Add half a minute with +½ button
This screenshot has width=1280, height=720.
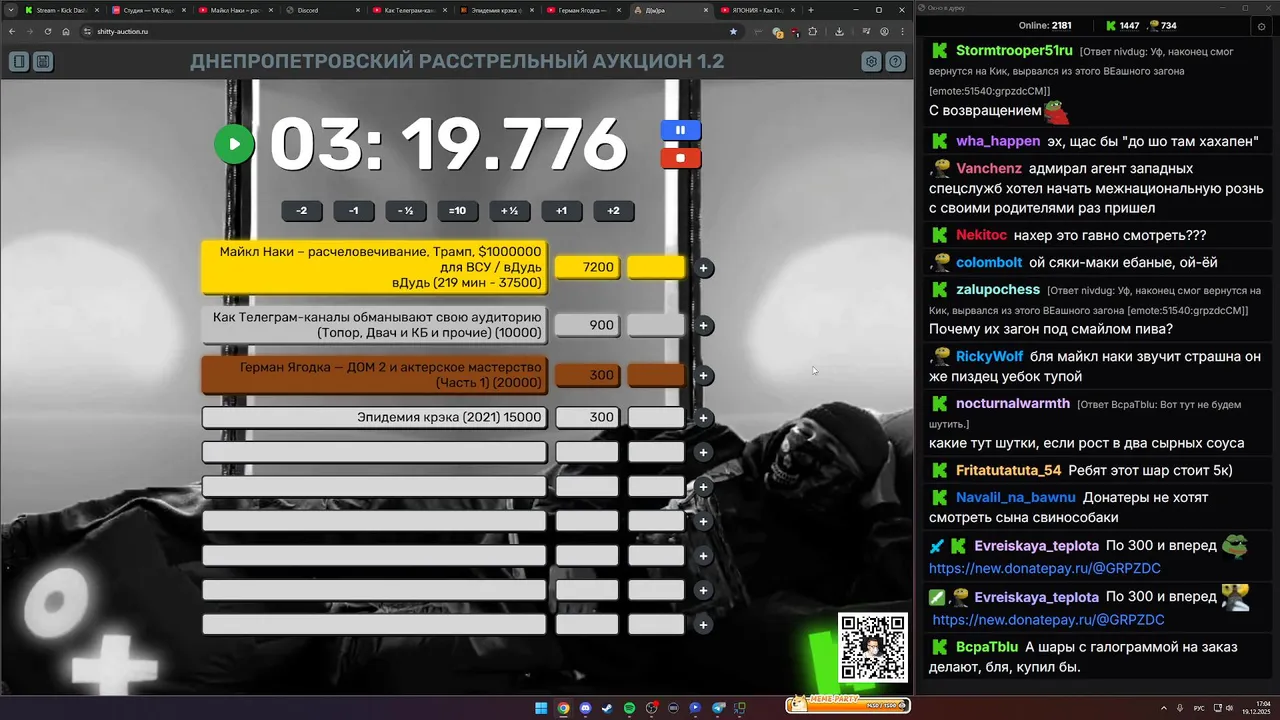(x=509, y=210)
